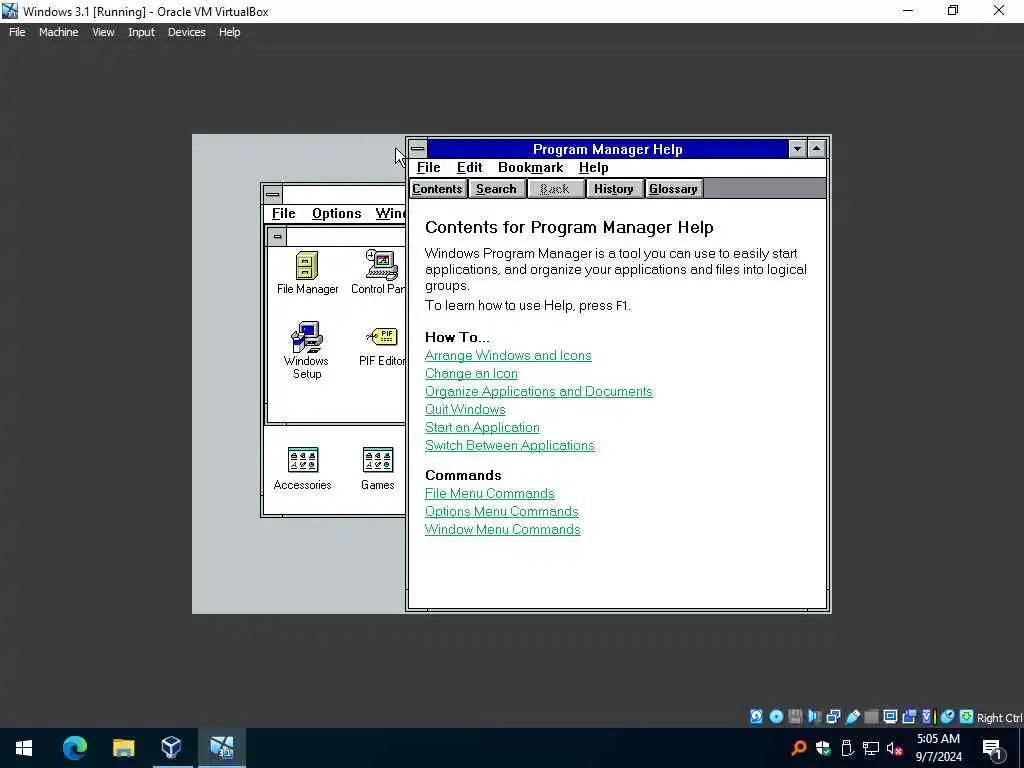Click the taskbar clock showing 5:05 AM

(938, 748)
